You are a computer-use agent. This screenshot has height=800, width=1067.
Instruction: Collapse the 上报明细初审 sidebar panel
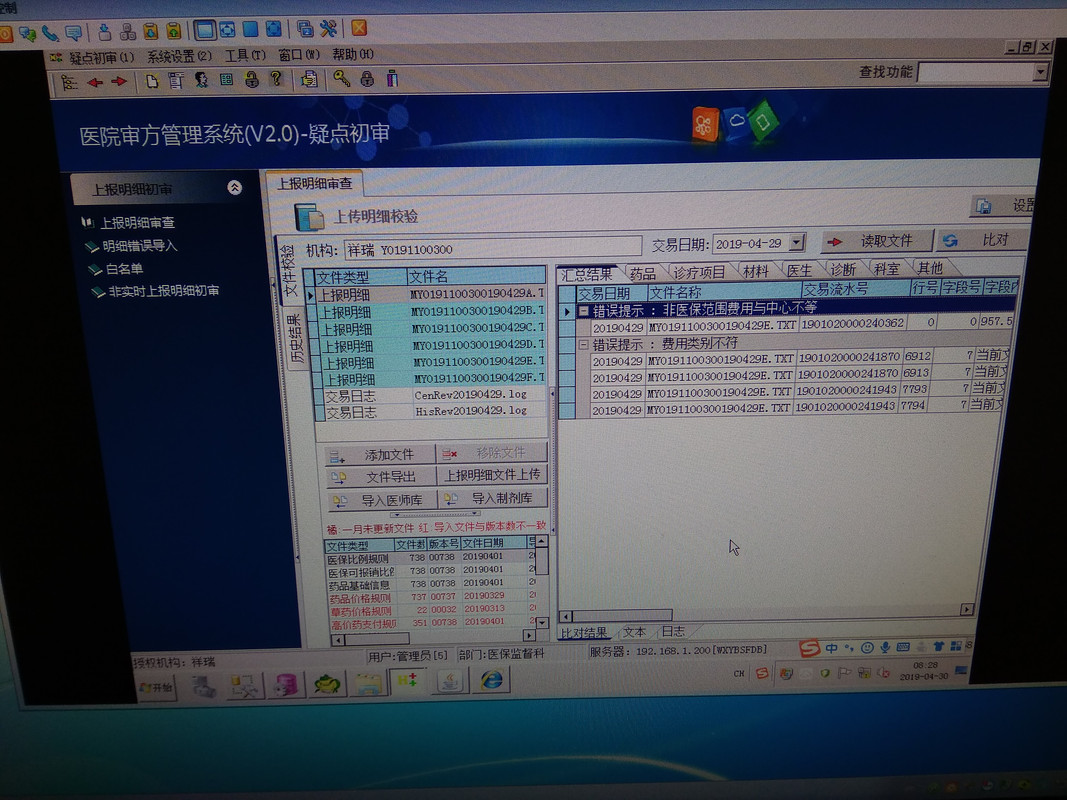coord(234,187)
